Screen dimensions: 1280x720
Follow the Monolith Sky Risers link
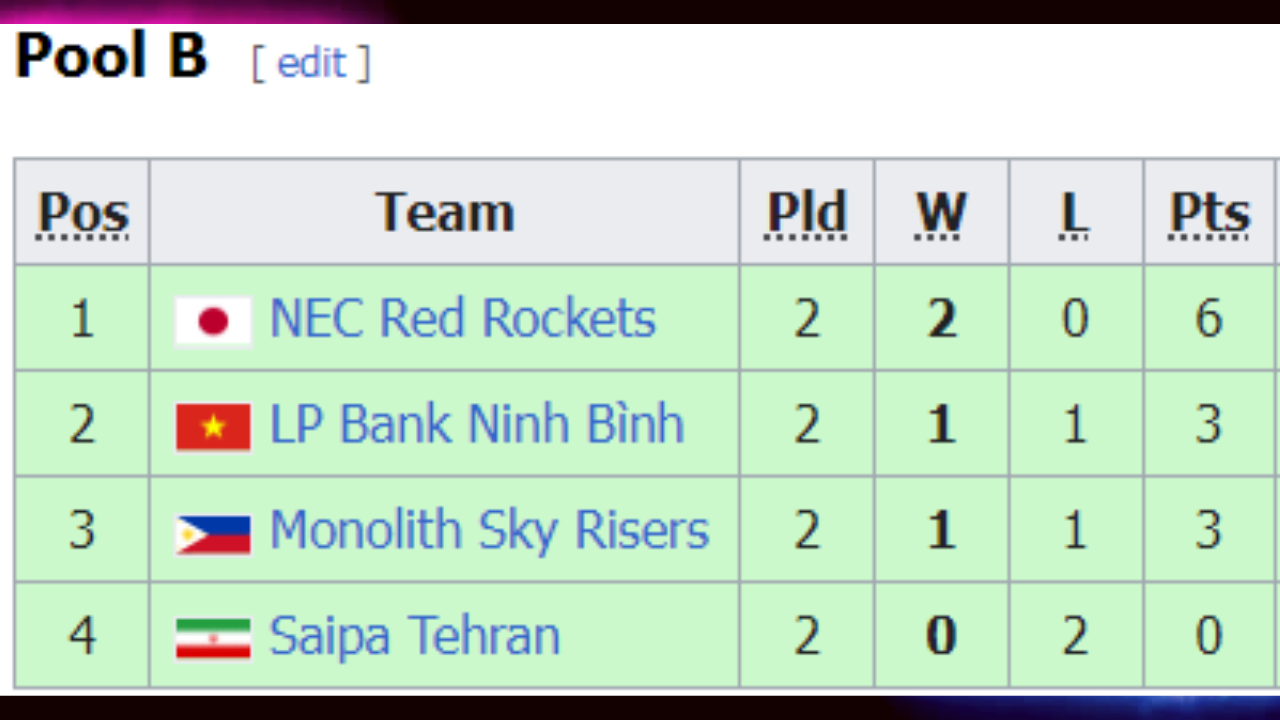pyautogui.click(x=489, y=530)
